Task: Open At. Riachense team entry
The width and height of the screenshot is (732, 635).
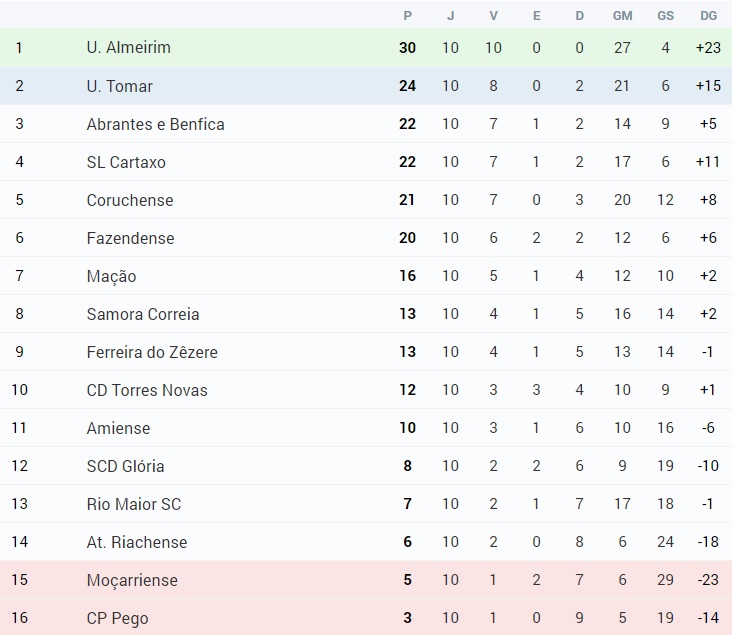Action: [137, 542]
